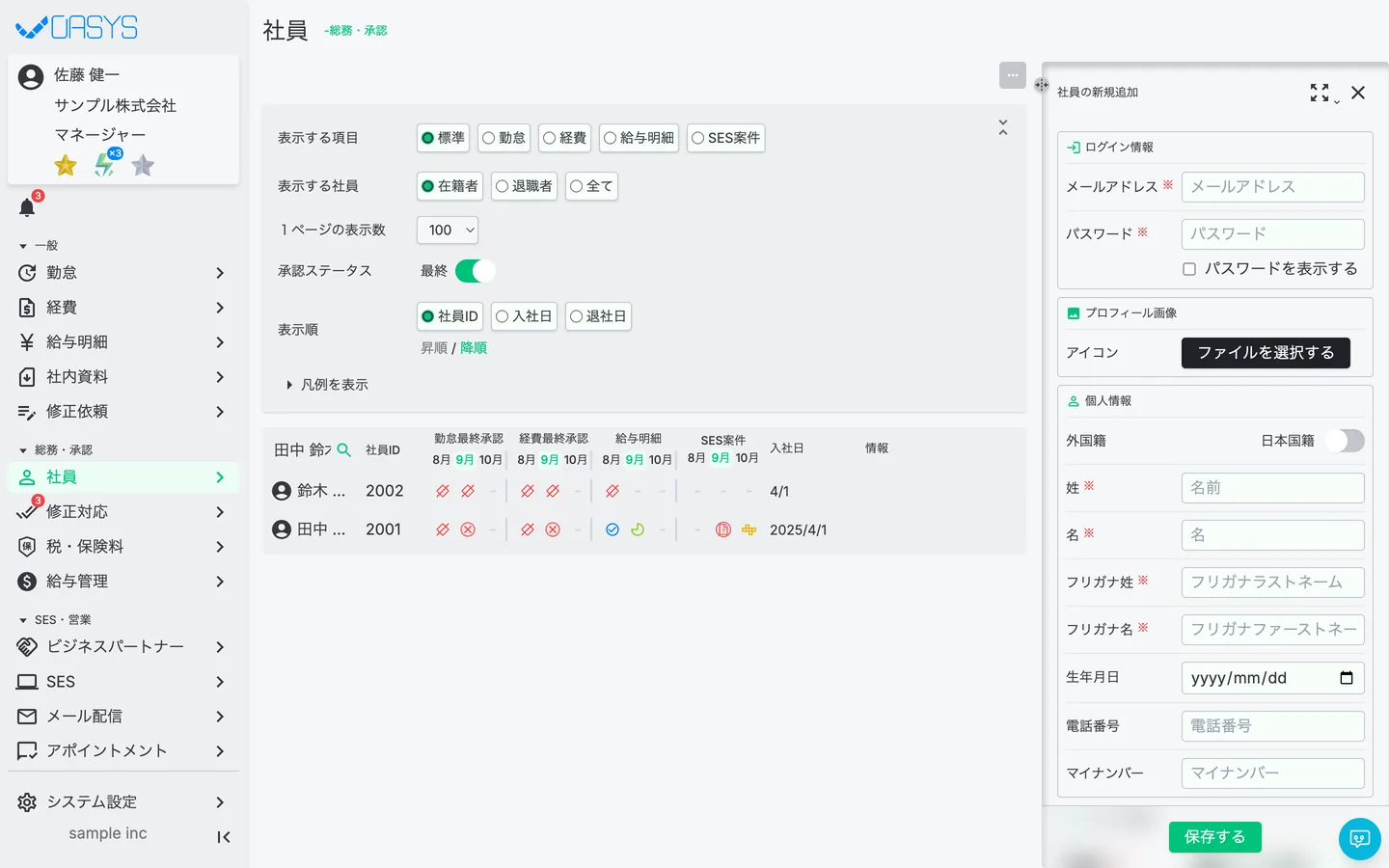Viewport: 1389px width, 868px height.
Task: Click the avatar of employee 2002
Action: pos(282,491)
